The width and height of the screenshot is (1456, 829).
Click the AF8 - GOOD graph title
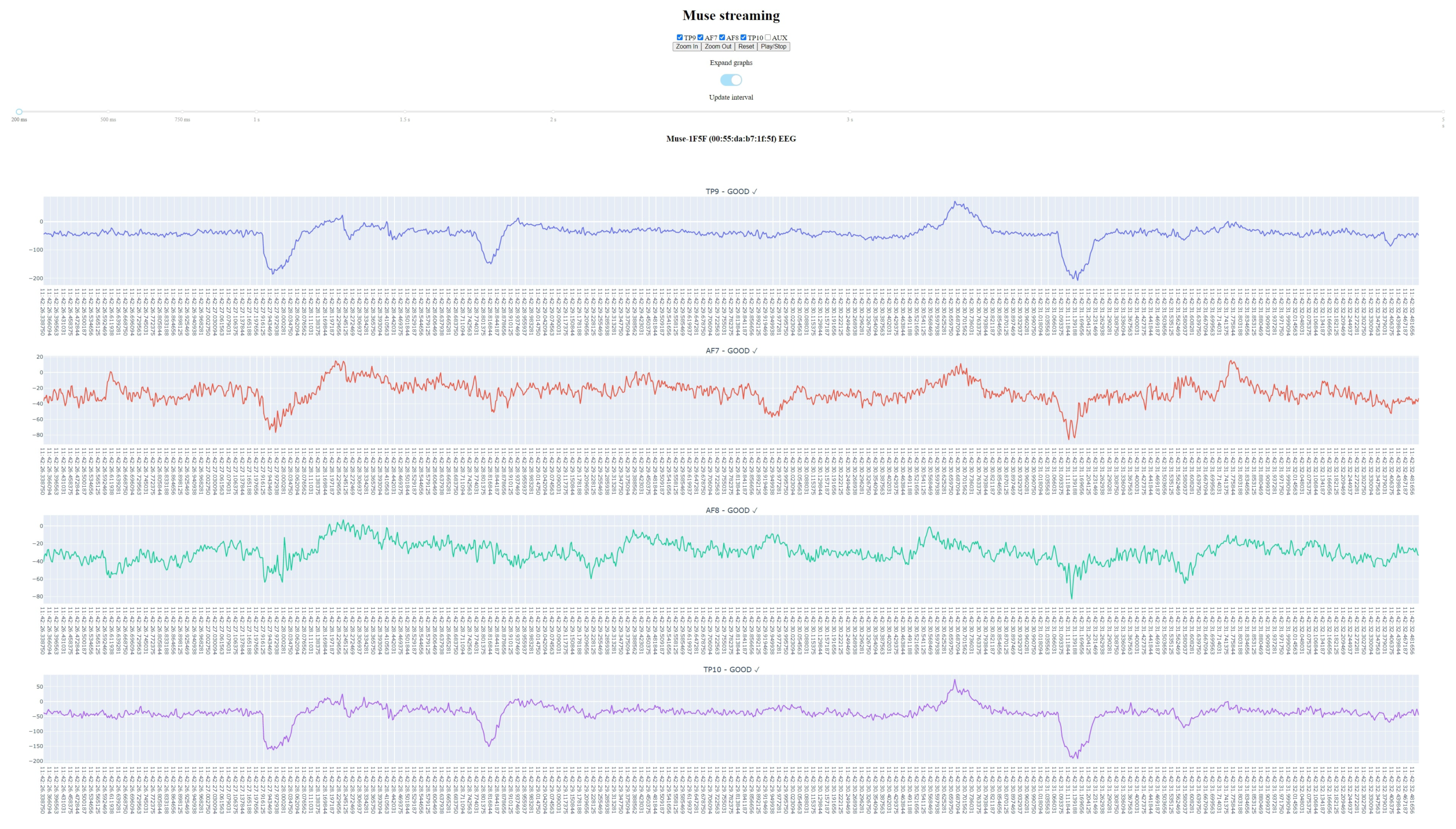[x=731, y=510]
